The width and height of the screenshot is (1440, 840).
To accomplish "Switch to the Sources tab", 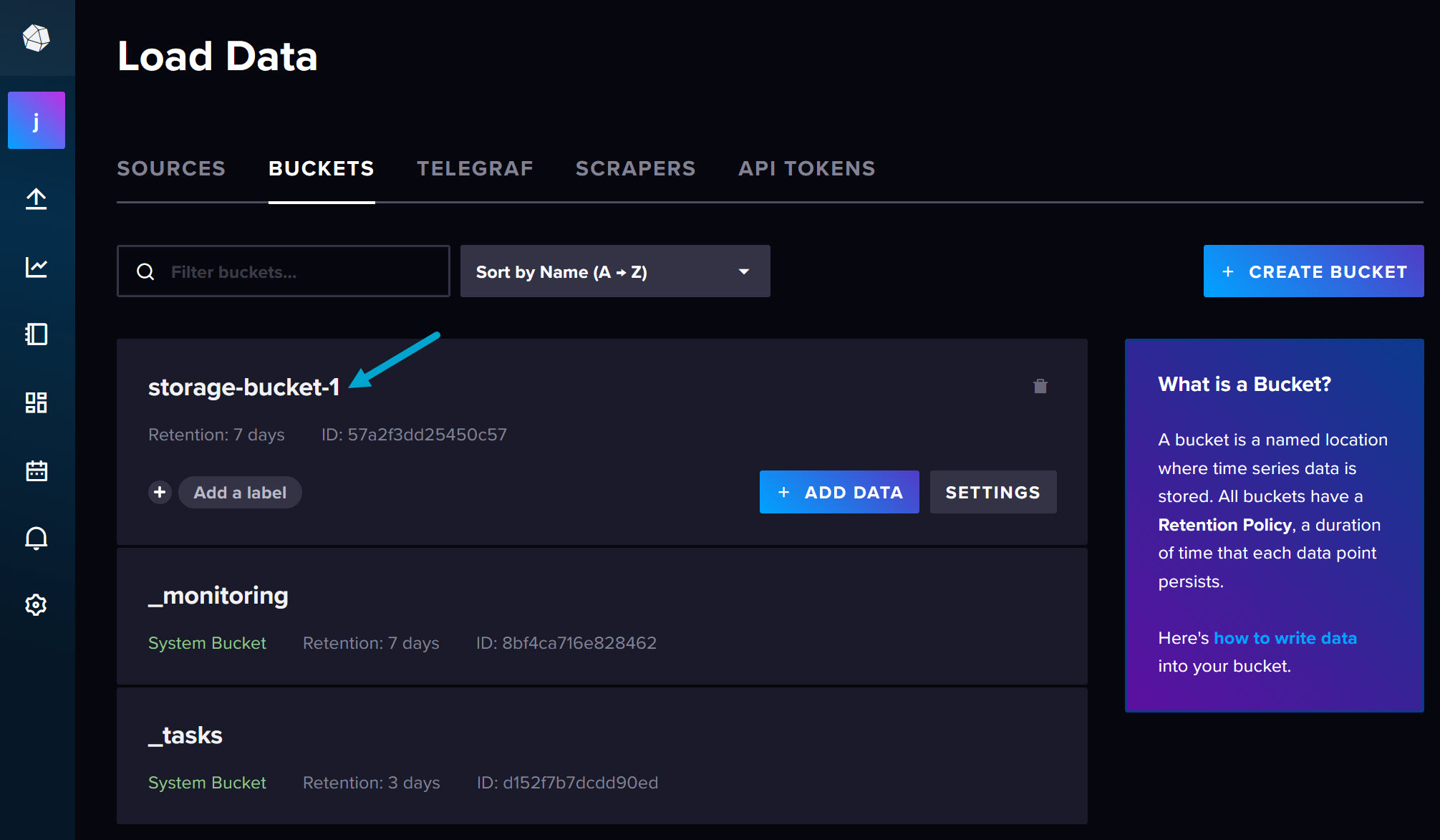I will [x=171, y=168].
